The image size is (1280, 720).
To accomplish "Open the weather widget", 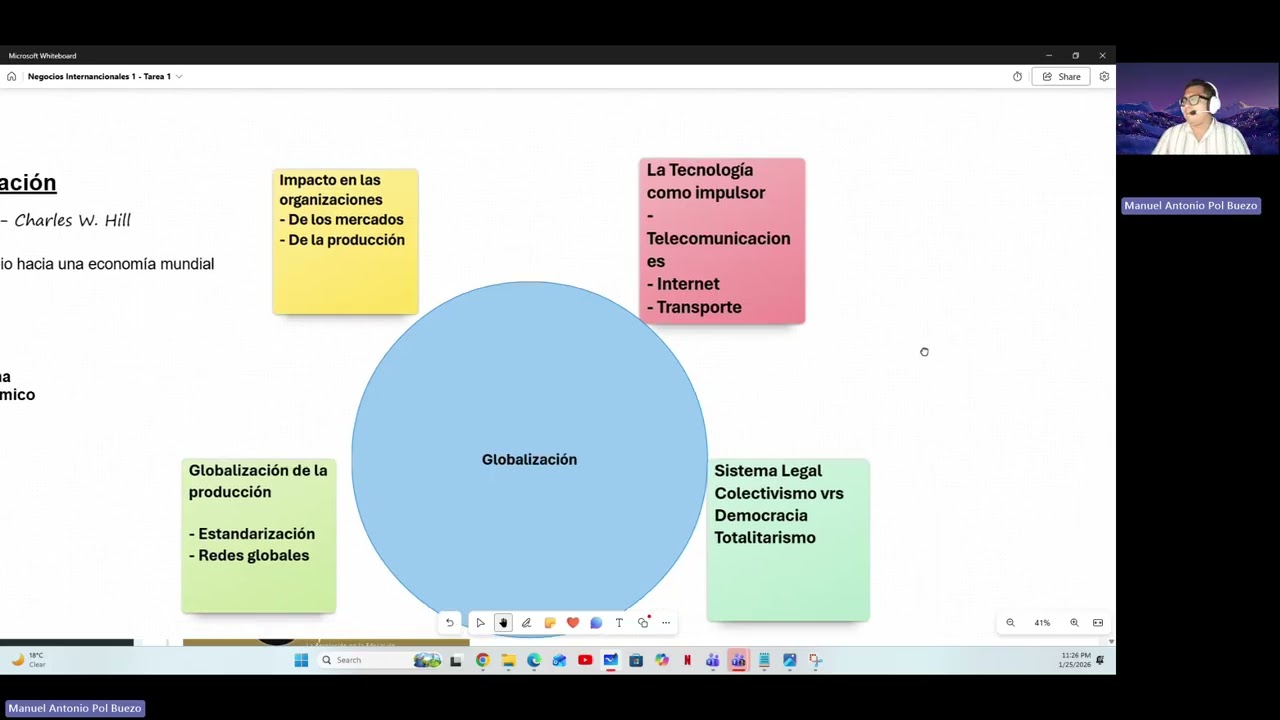I will coord(28,660).
